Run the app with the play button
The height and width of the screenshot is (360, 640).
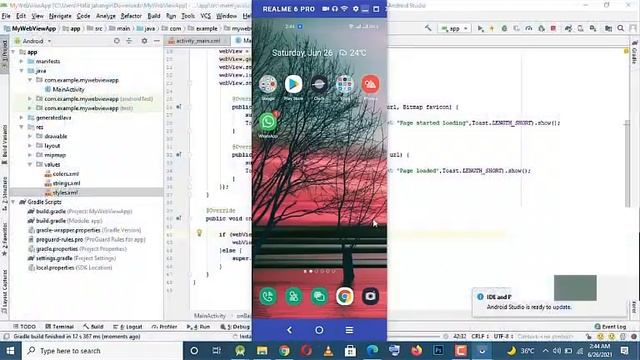tap(480, 29)
